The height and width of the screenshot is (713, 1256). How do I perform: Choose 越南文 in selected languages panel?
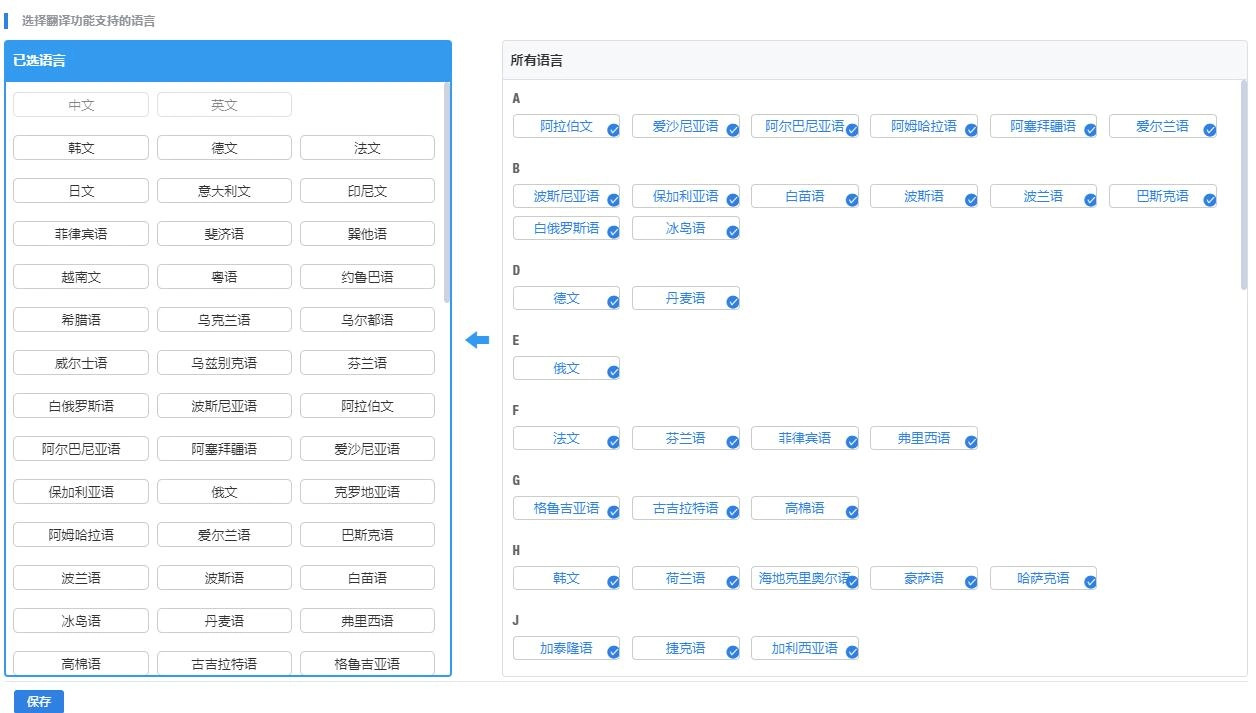[80, 277]
